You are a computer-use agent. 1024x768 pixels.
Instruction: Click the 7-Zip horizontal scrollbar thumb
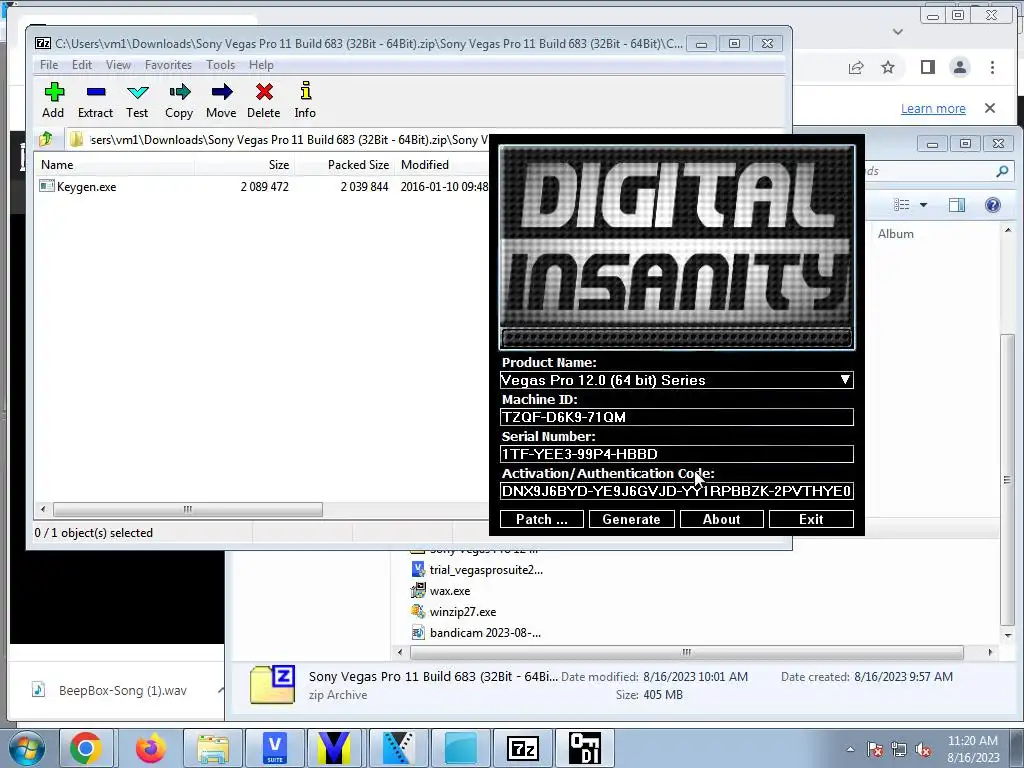coord(187,509)
